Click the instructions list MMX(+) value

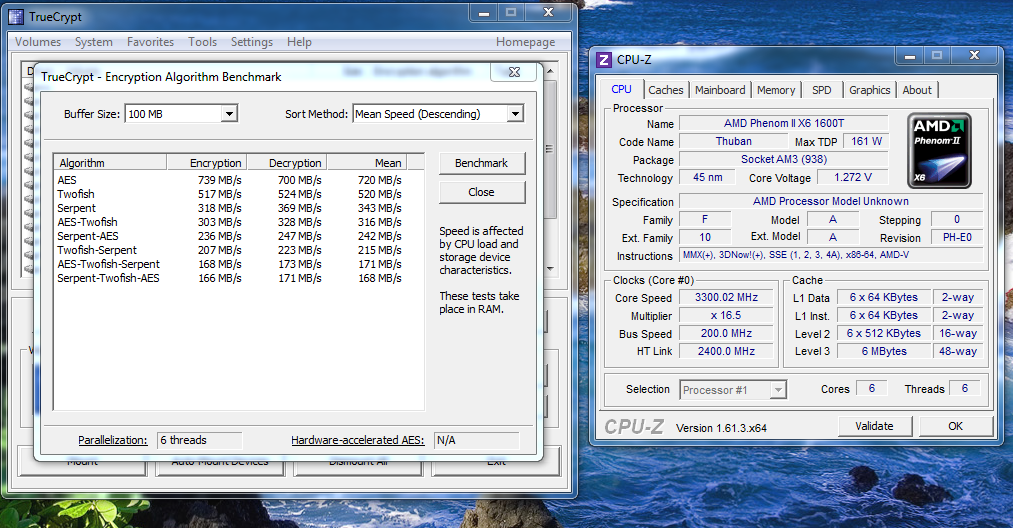coord(831,255)
